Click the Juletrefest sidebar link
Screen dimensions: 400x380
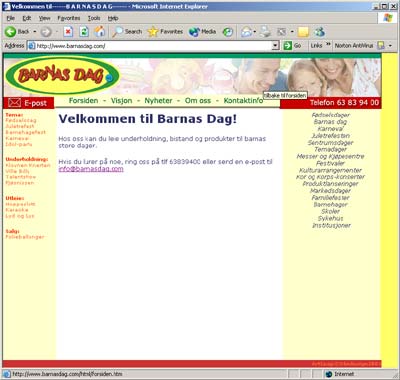[x=20, y=126]
